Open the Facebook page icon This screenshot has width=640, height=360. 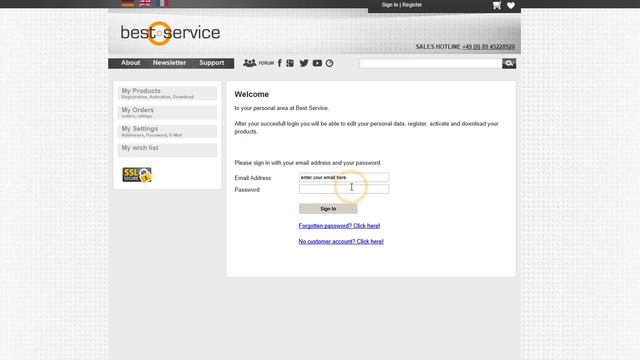click(x=280, y=63)
